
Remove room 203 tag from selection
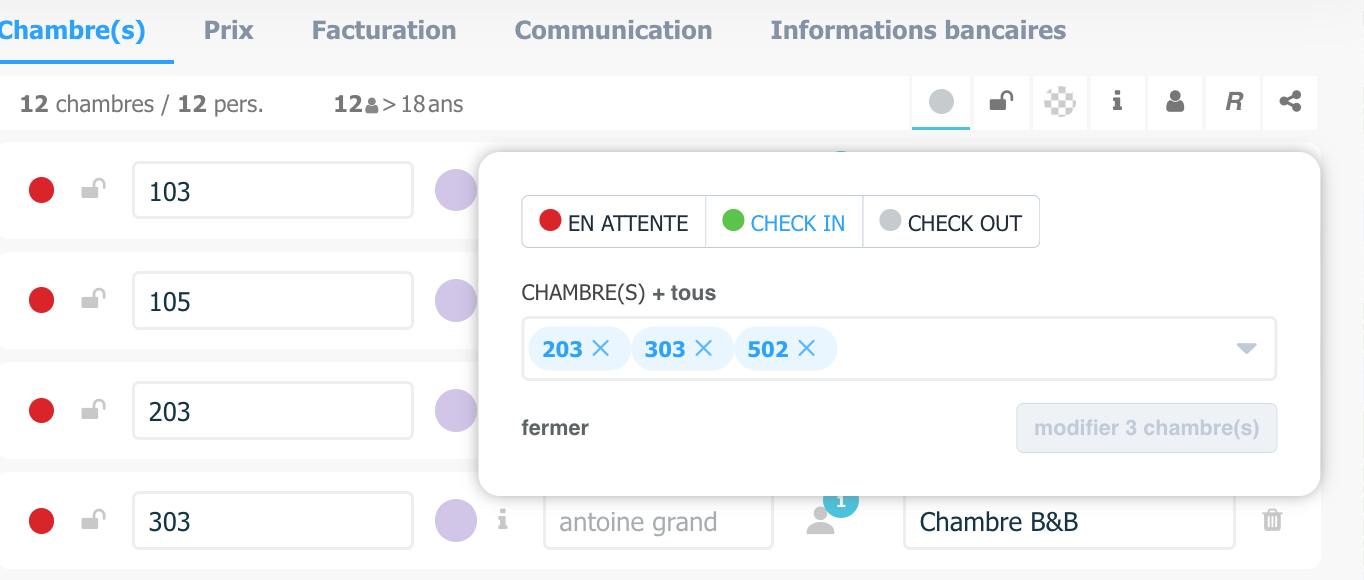[600, 348]
